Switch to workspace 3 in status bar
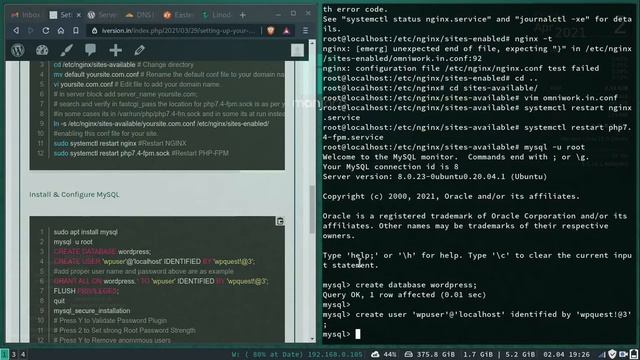 (x=13, y=354)
